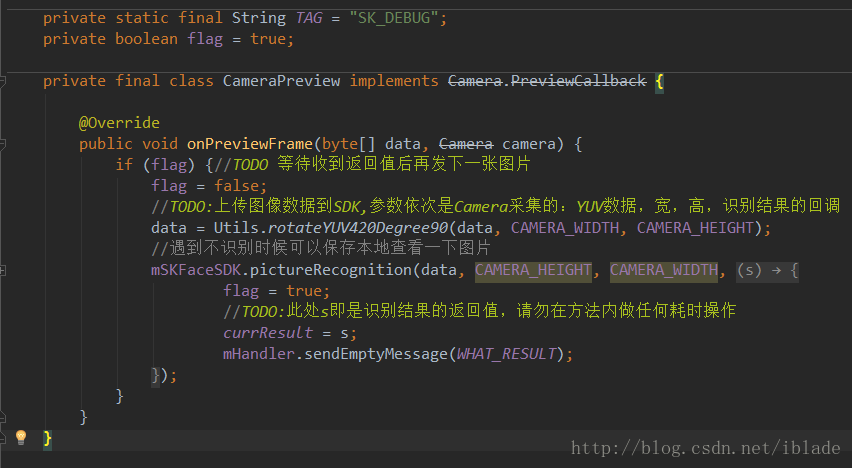Click the TODO comment about 上传图像数据到SDK

point(496,207)
